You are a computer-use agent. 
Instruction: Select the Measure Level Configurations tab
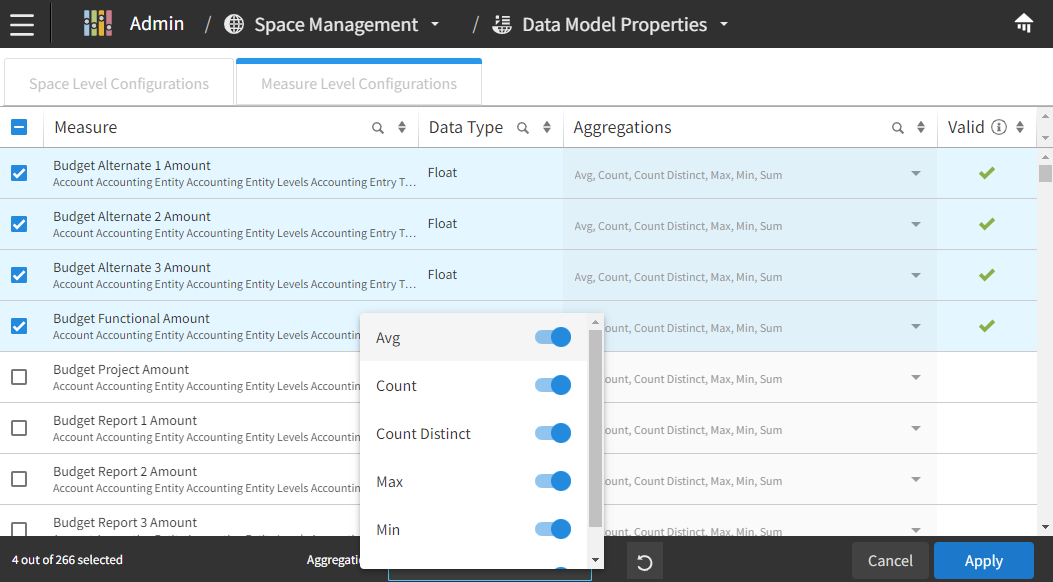(358, 81)
